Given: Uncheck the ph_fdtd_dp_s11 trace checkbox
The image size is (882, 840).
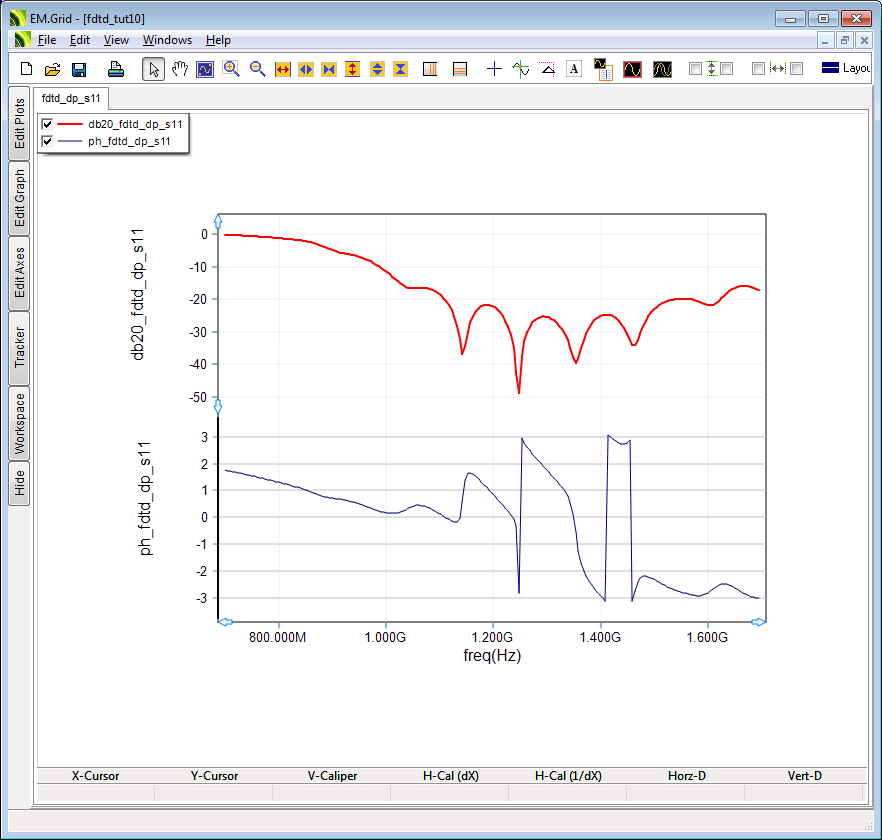Looking at the screenshot, I should tap(47, 141).
